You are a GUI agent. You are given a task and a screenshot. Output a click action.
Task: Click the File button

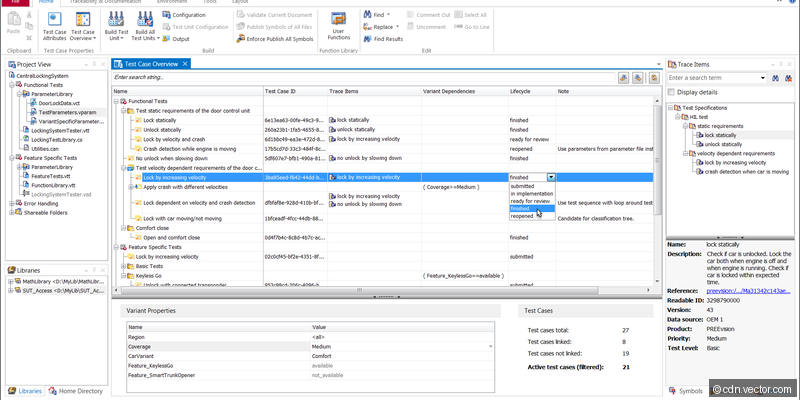click(x=14, y=2)
